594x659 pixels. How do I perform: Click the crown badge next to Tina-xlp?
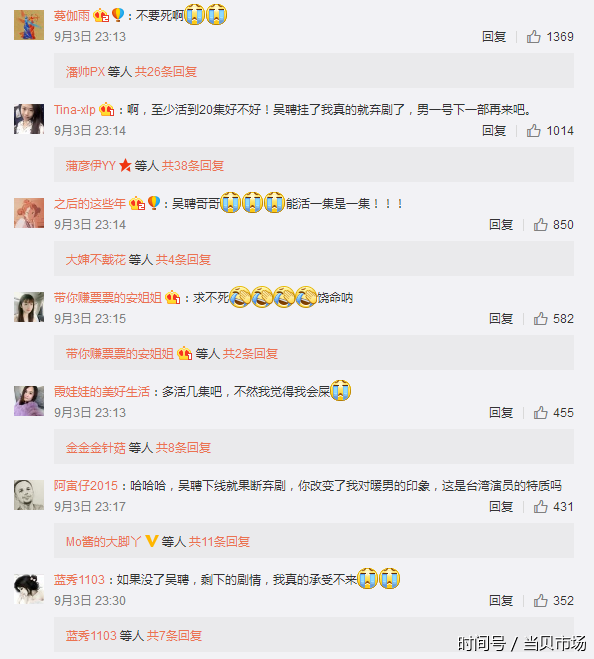click(x=107, y=110)
